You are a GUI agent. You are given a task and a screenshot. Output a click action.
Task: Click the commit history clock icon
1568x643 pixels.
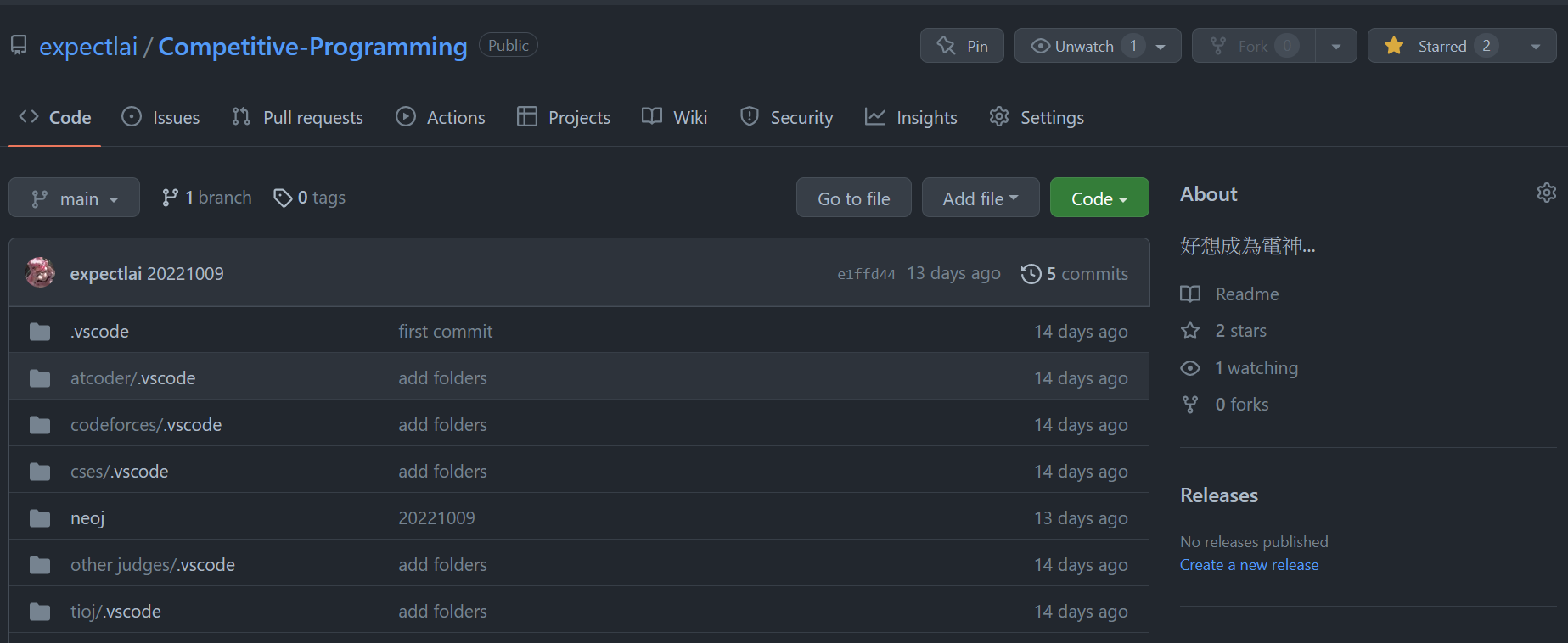tap(1031, 274)
